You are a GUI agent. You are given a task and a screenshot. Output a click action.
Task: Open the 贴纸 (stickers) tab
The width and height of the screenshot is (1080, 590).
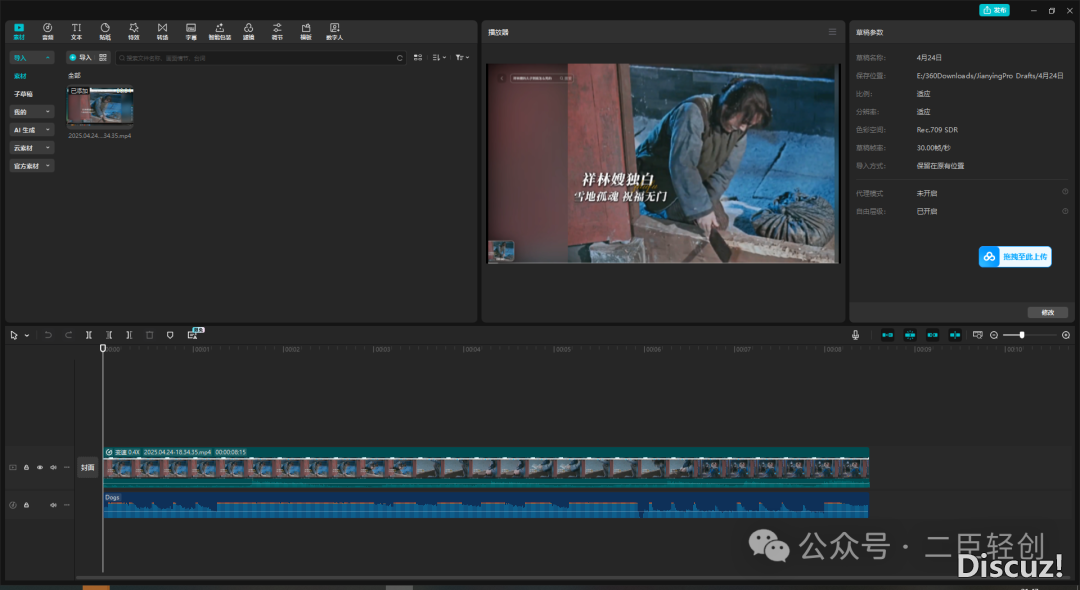(x=105, y=31)
